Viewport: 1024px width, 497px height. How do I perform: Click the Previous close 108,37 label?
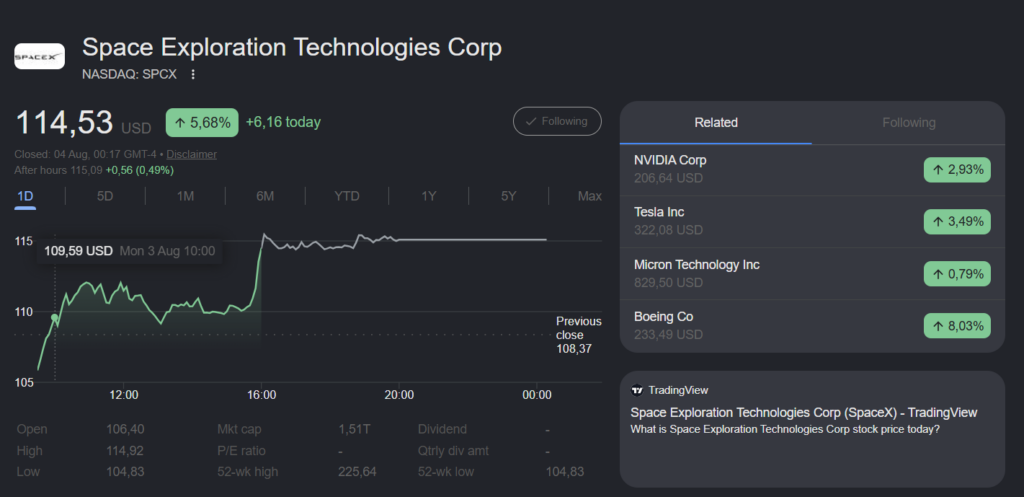tap(579, 335)
